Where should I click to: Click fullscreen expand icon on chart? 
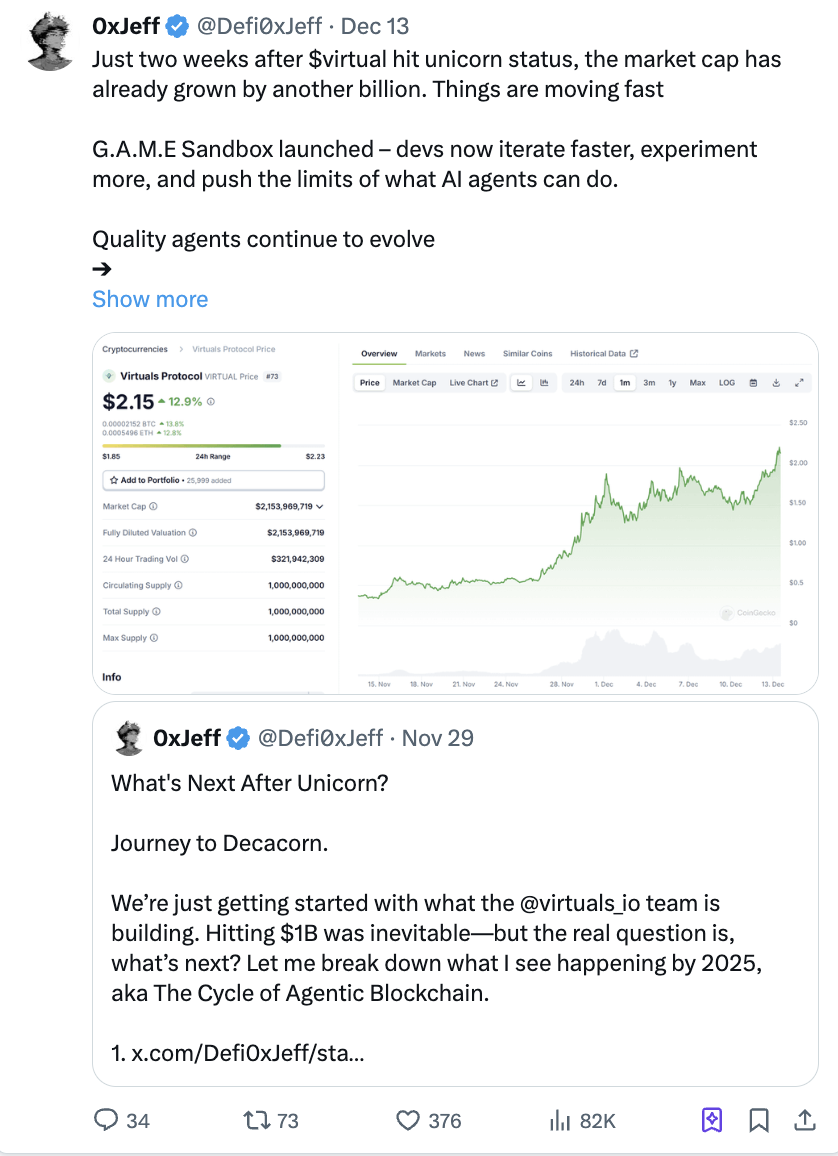point(799,383)
